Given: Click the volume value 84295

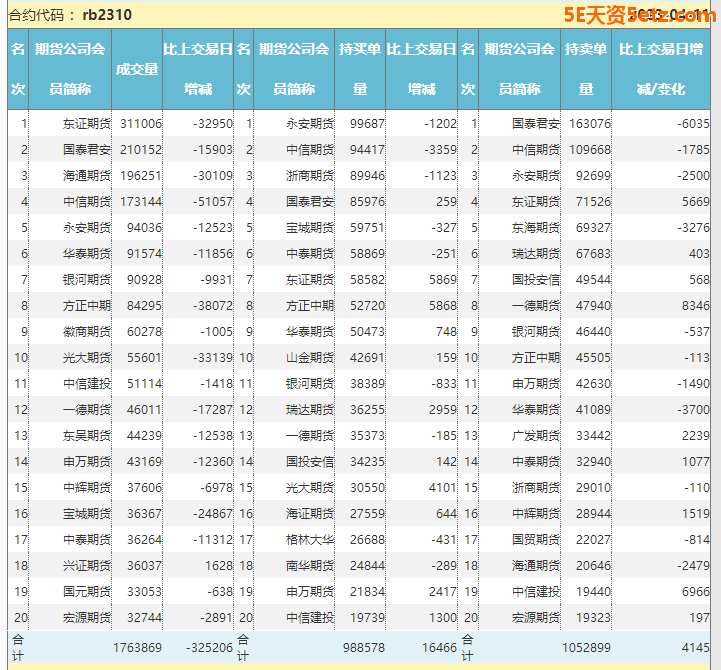Looking at the screenshot, I should click(144, 305).
